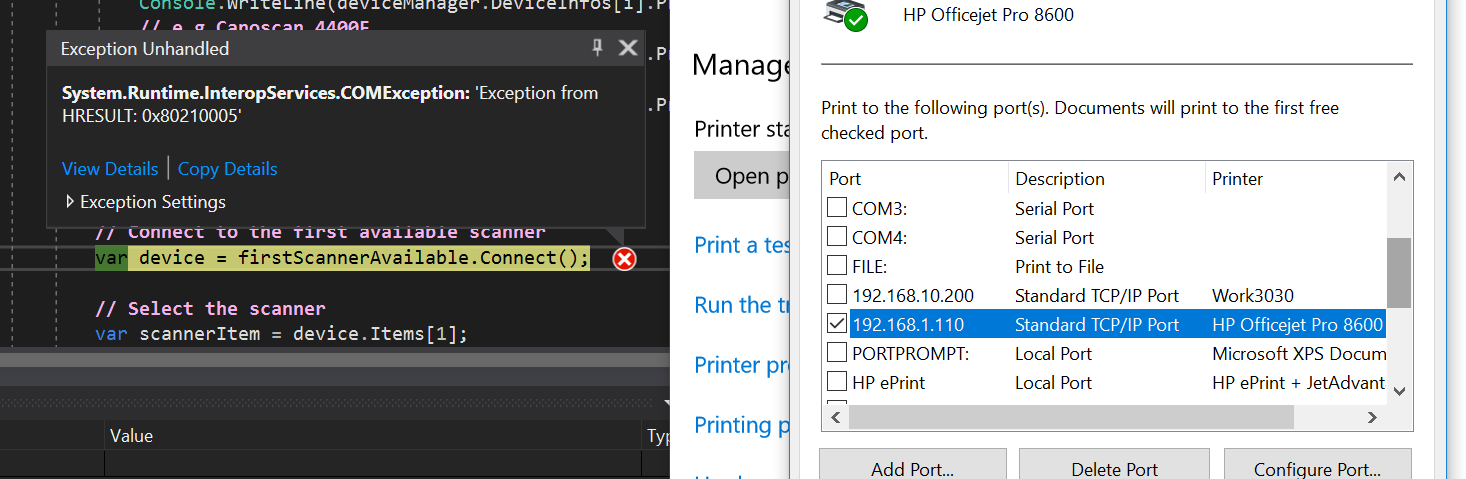Sort by the Description column header

pyautogui.click(x=1107, y=179)
